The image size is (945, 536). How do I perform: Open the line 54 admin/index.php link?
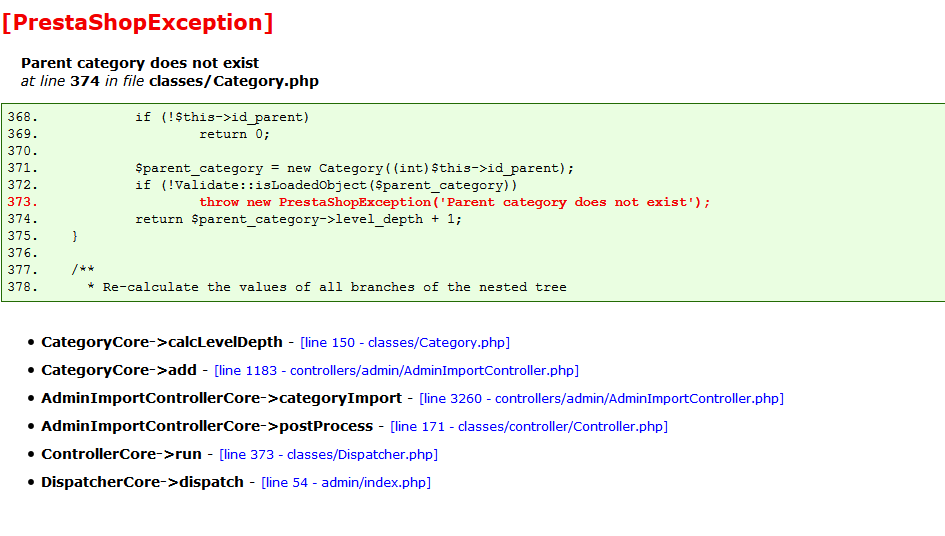(x=346, y=482)
